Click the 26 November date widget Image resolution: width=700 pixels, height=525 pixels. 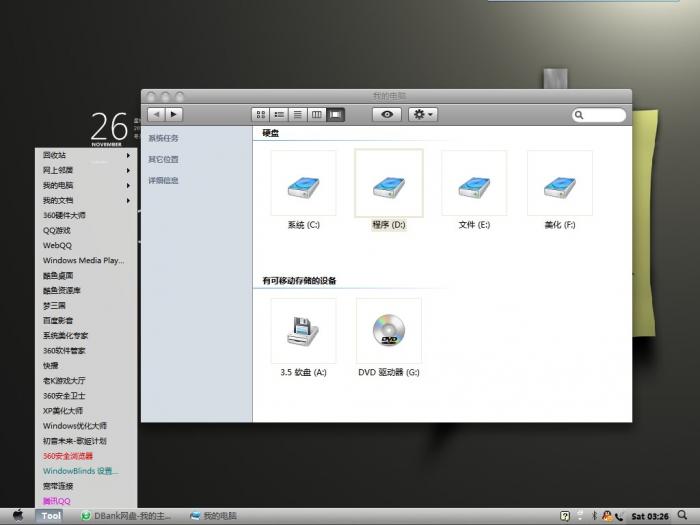coord(110,129)
